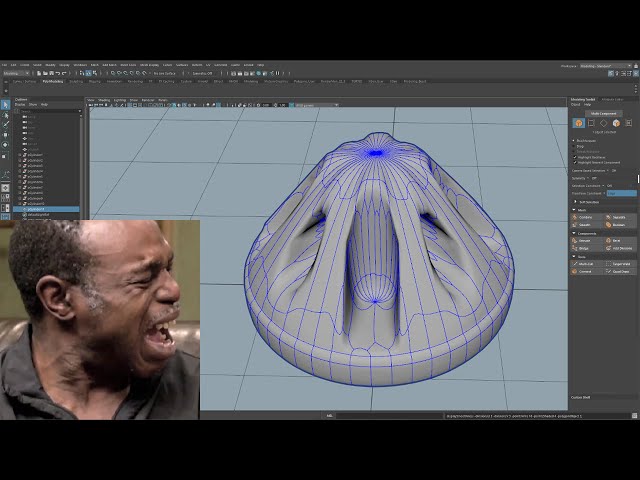Open the Workspace dropdown at top right
The width and height of the screenshot is (640, 480).
point(606,66)
